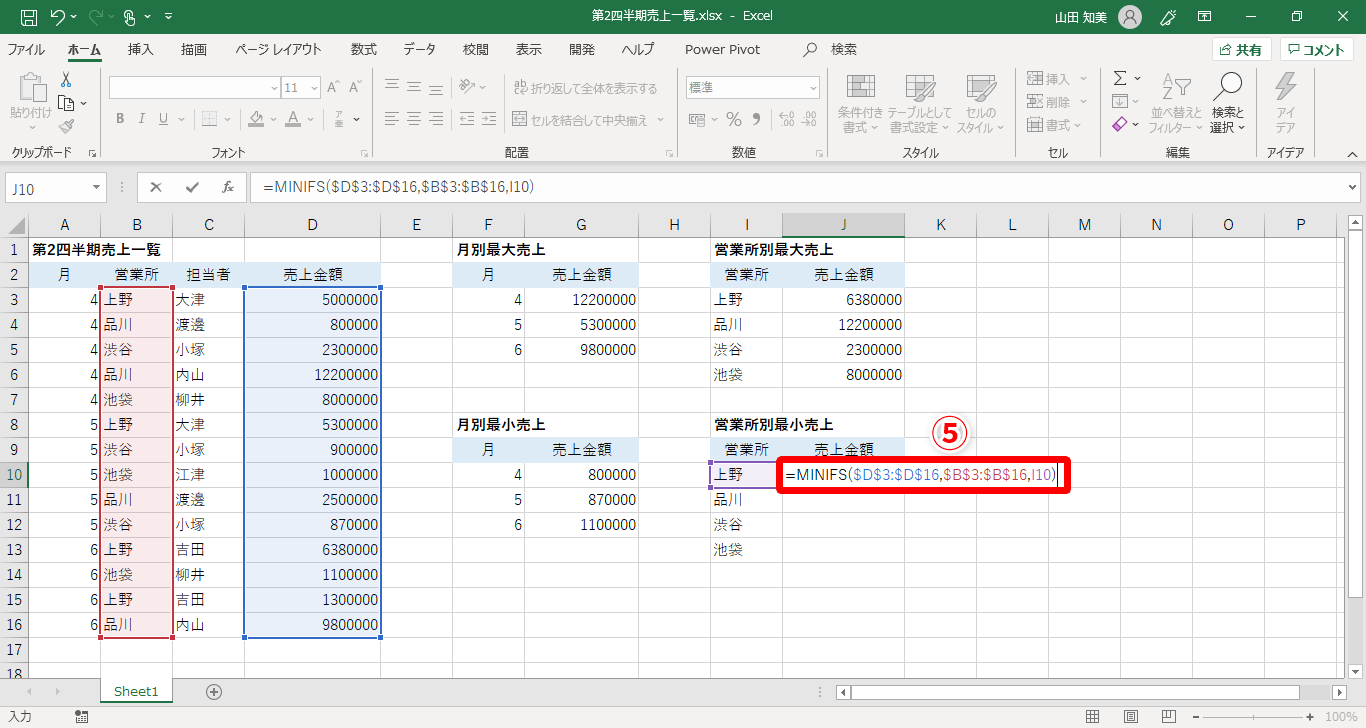Apply Comma Style number format
Screen dimensions: 1366x728
pyautogui.click(x=756, y=120)
